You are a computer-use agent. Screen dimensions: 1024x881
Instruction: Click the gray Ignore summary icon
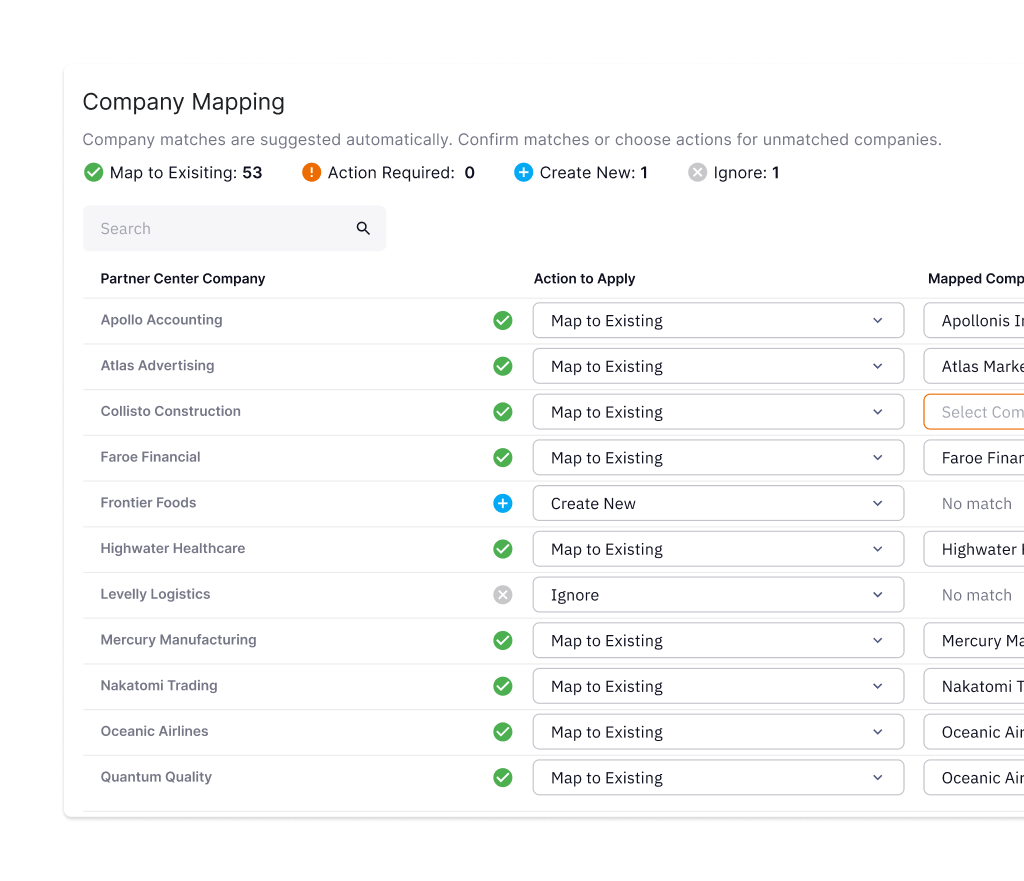click(x=697, y=172)
